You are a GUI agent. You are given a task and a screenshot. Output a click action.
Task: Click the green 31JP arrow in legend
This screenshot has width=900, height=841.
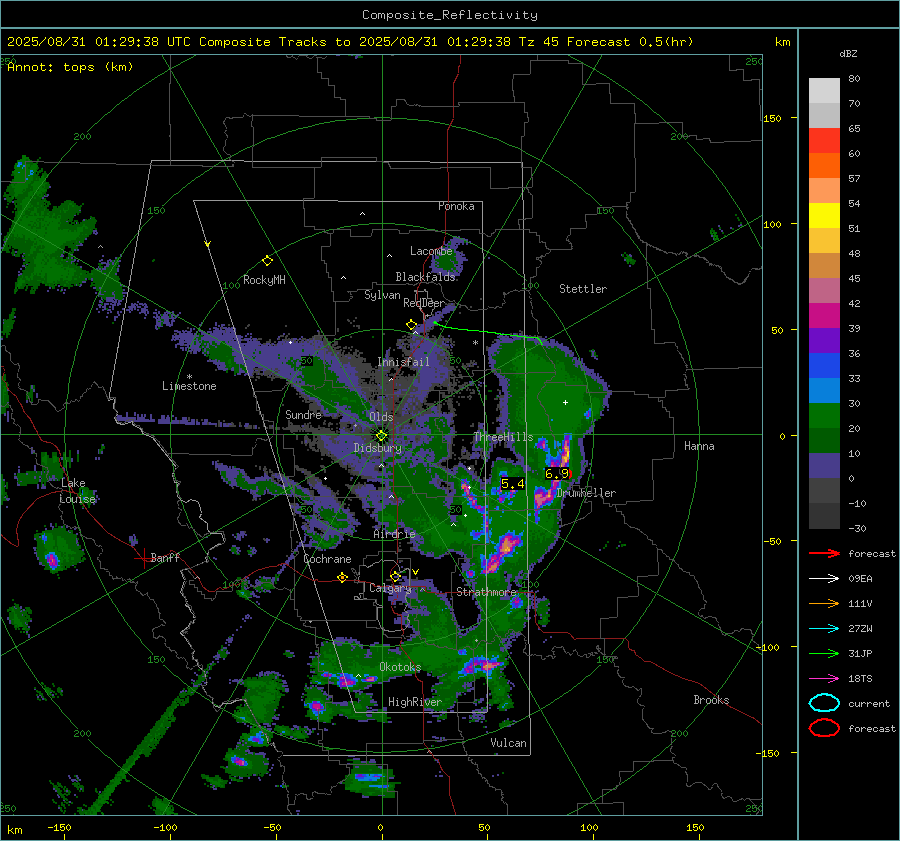coord(824,653)
